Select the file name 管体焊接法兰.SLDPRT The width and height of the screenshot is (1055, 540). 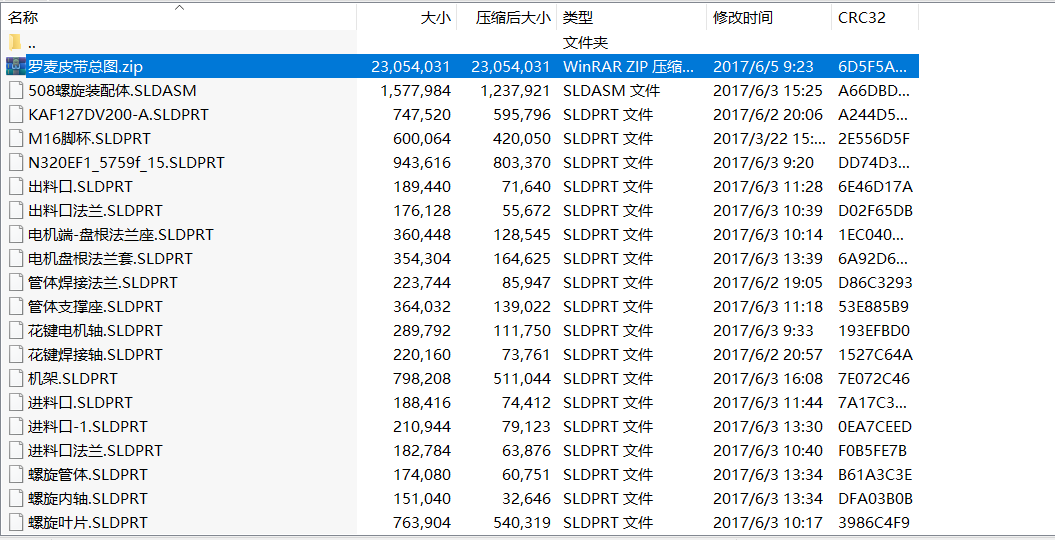[x=103, y=282]
